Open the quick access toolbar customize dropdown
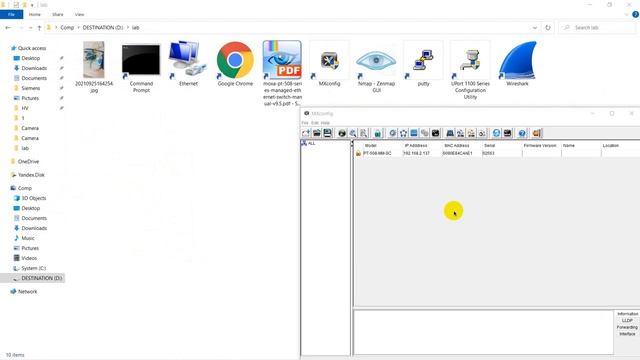The height and width of the screenshot is (360, 640). [32, 5]
